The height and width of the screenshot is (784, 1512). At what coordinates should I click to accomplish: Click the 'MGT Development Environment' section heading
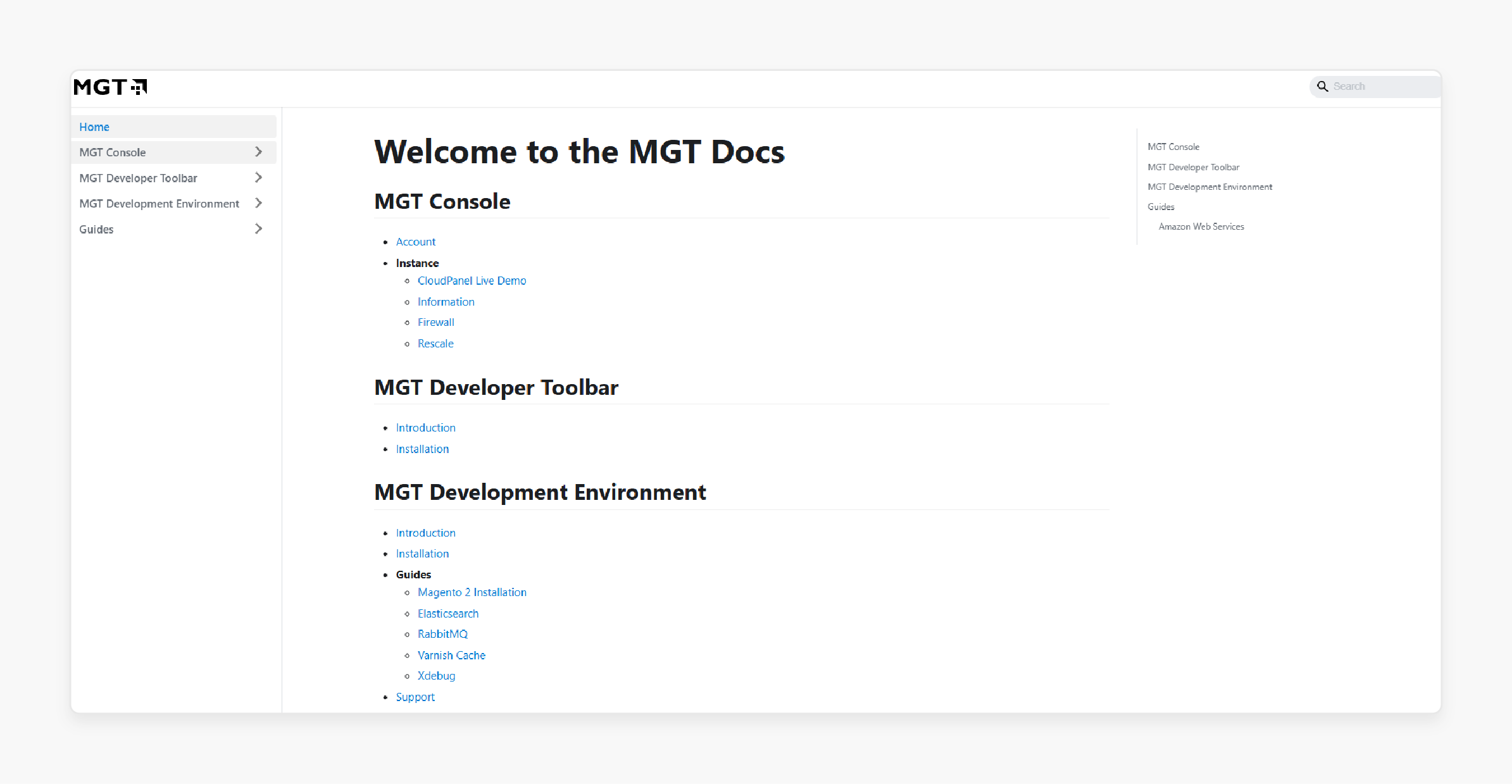coord(540,492)
